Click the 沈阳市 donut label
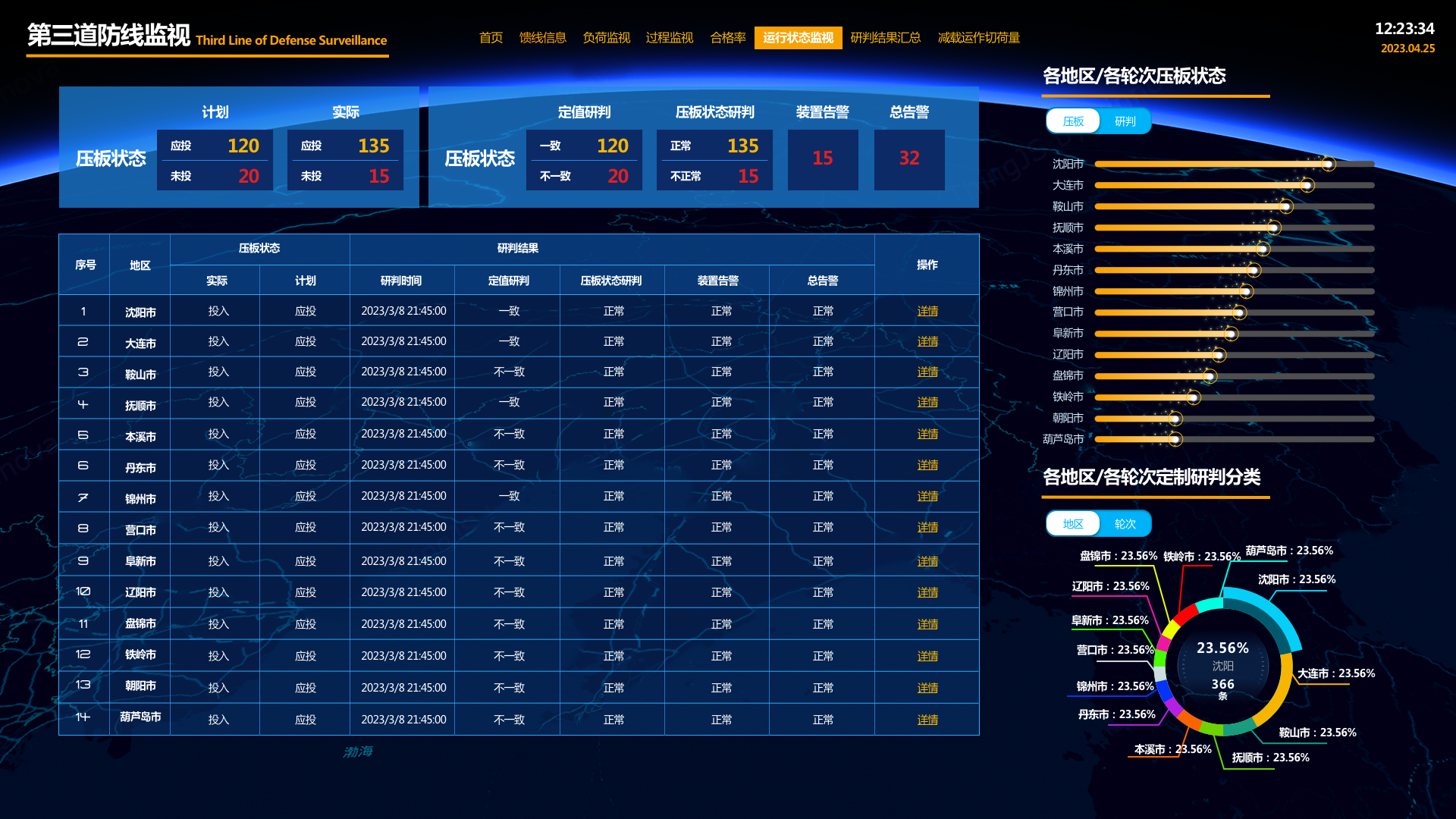Screen dimensions: 1456x819 pyautogui.click(x=1296, y=579)
